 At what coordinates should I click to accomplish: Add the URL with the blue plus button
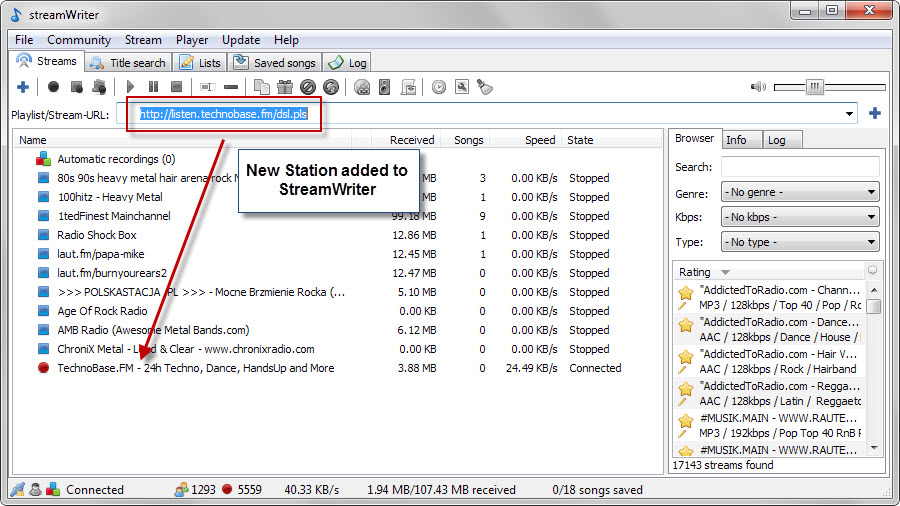[875, 114]
